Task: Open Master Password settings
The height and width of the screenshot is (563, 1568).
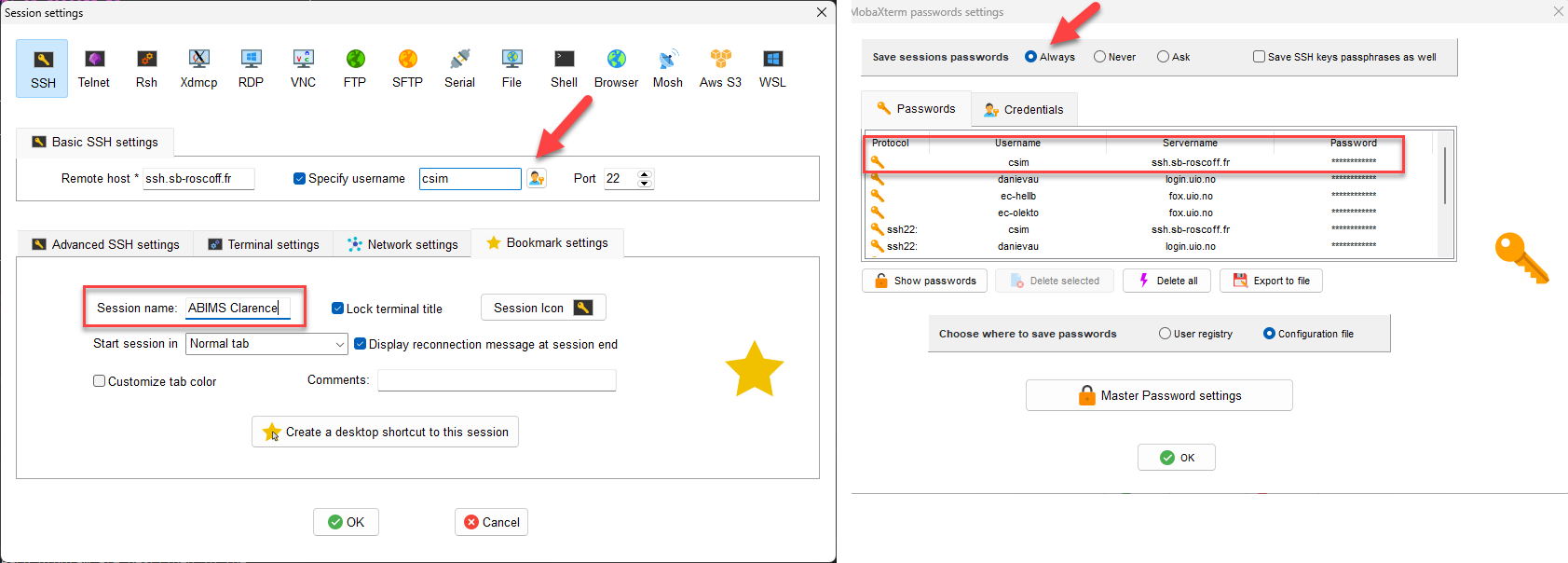Action: pos(1159,395)
